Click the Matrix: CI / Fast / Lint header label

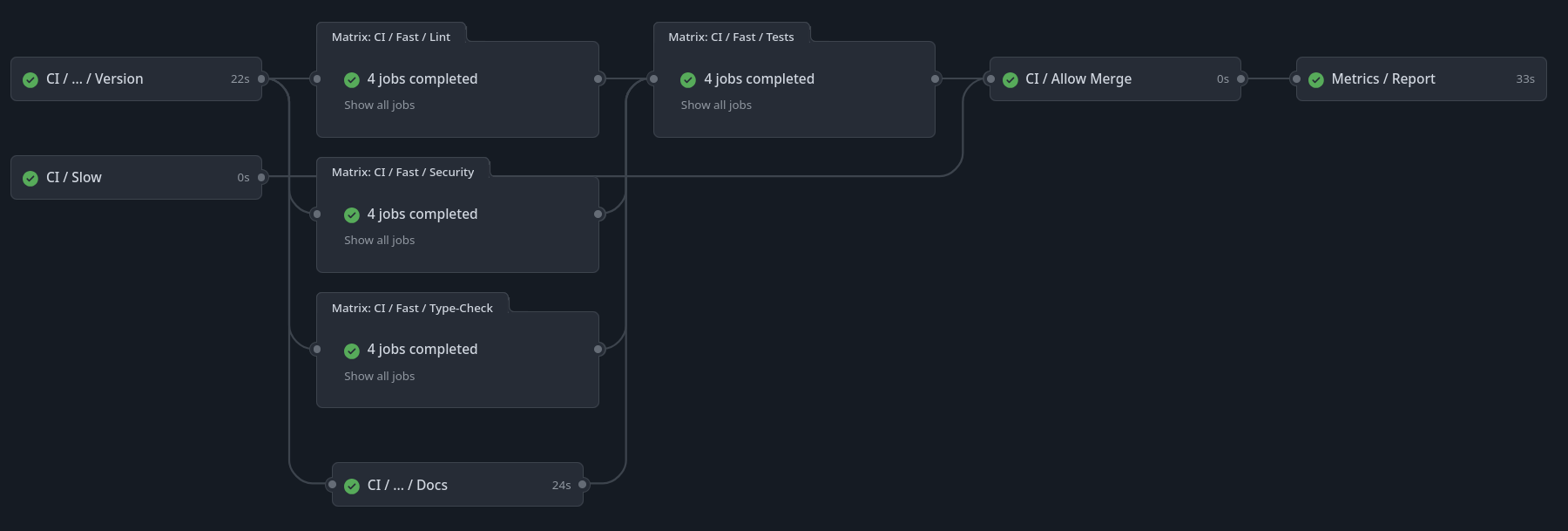390,37
